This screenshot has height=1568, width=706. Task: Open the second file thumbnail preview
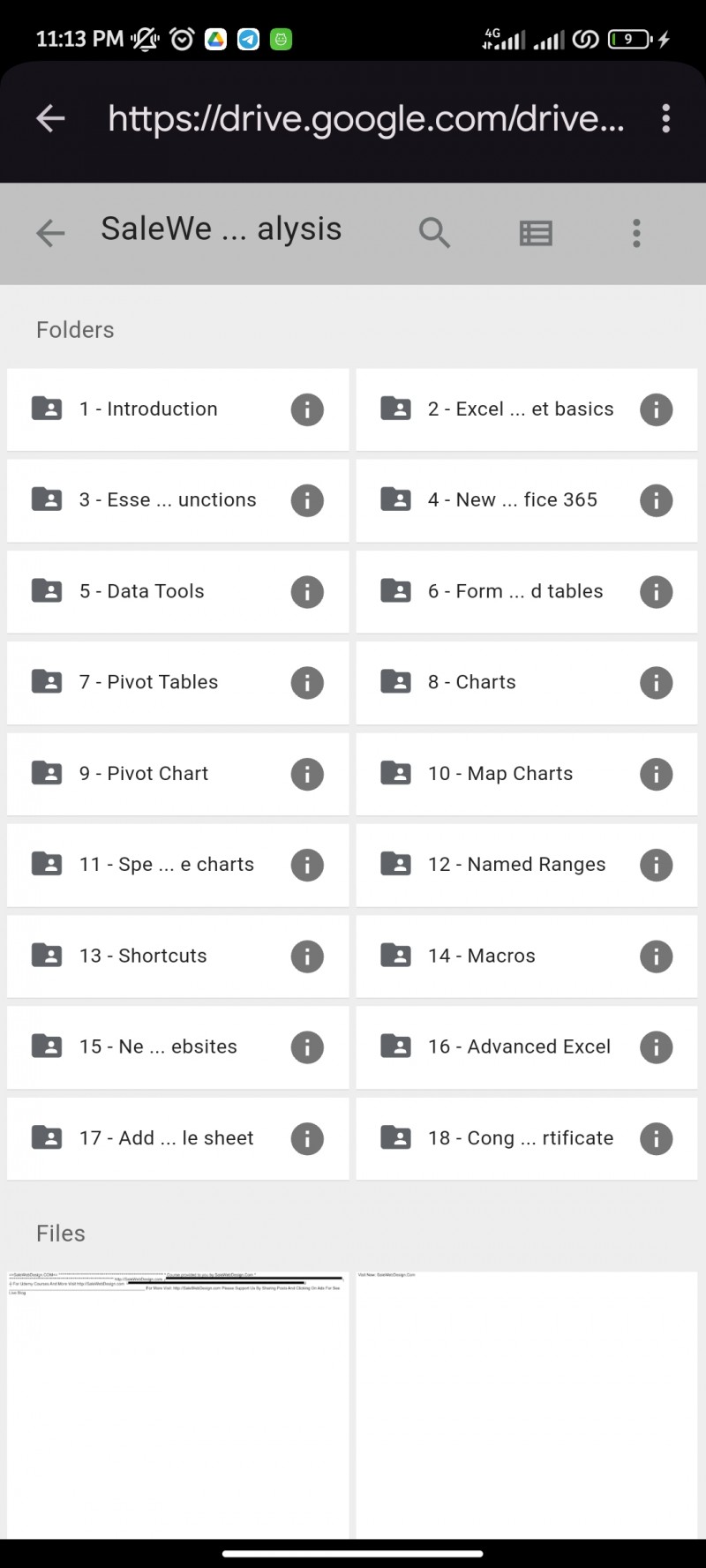527,1405
